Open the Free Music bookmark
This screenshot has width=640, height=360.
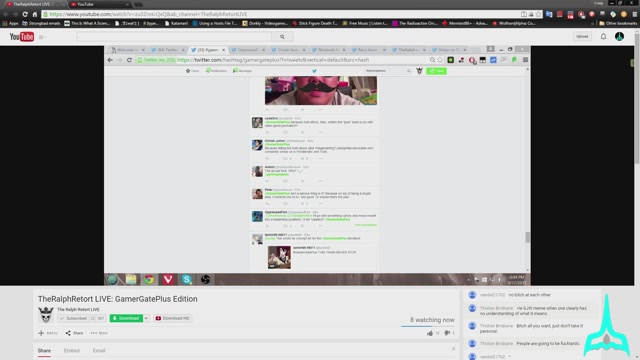[x=365, y=24]
